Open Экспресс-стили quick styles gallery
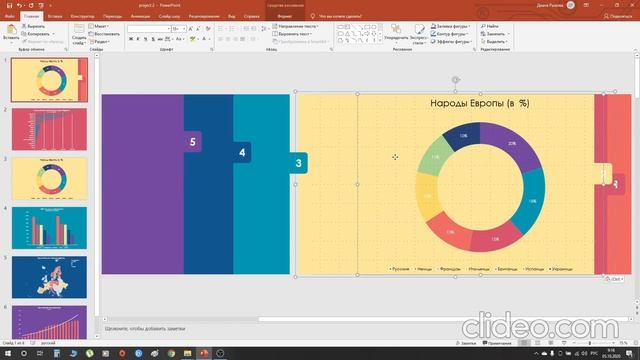 [419, 34]
